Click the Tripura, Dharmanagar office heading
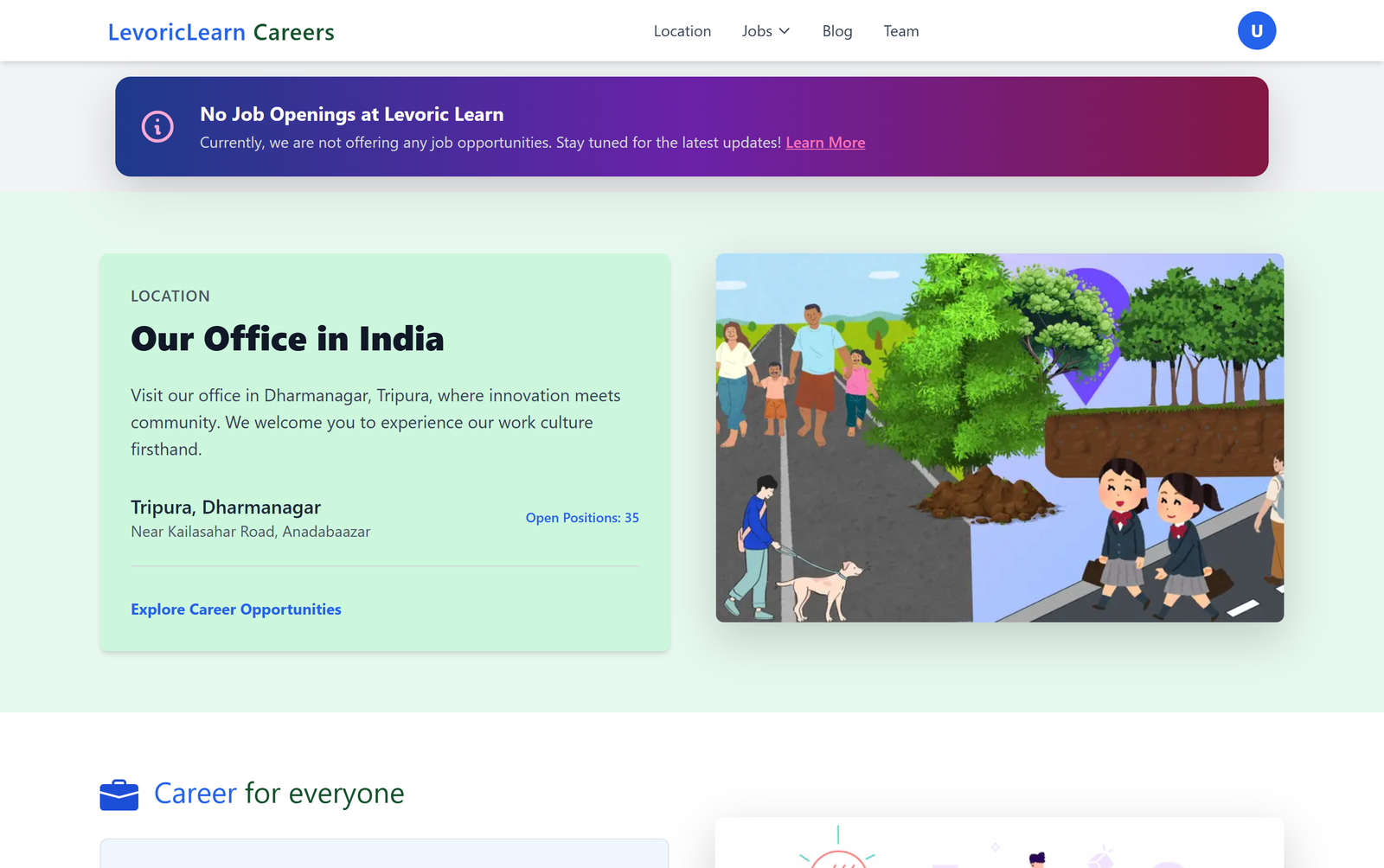 click(x=226, y=507)
